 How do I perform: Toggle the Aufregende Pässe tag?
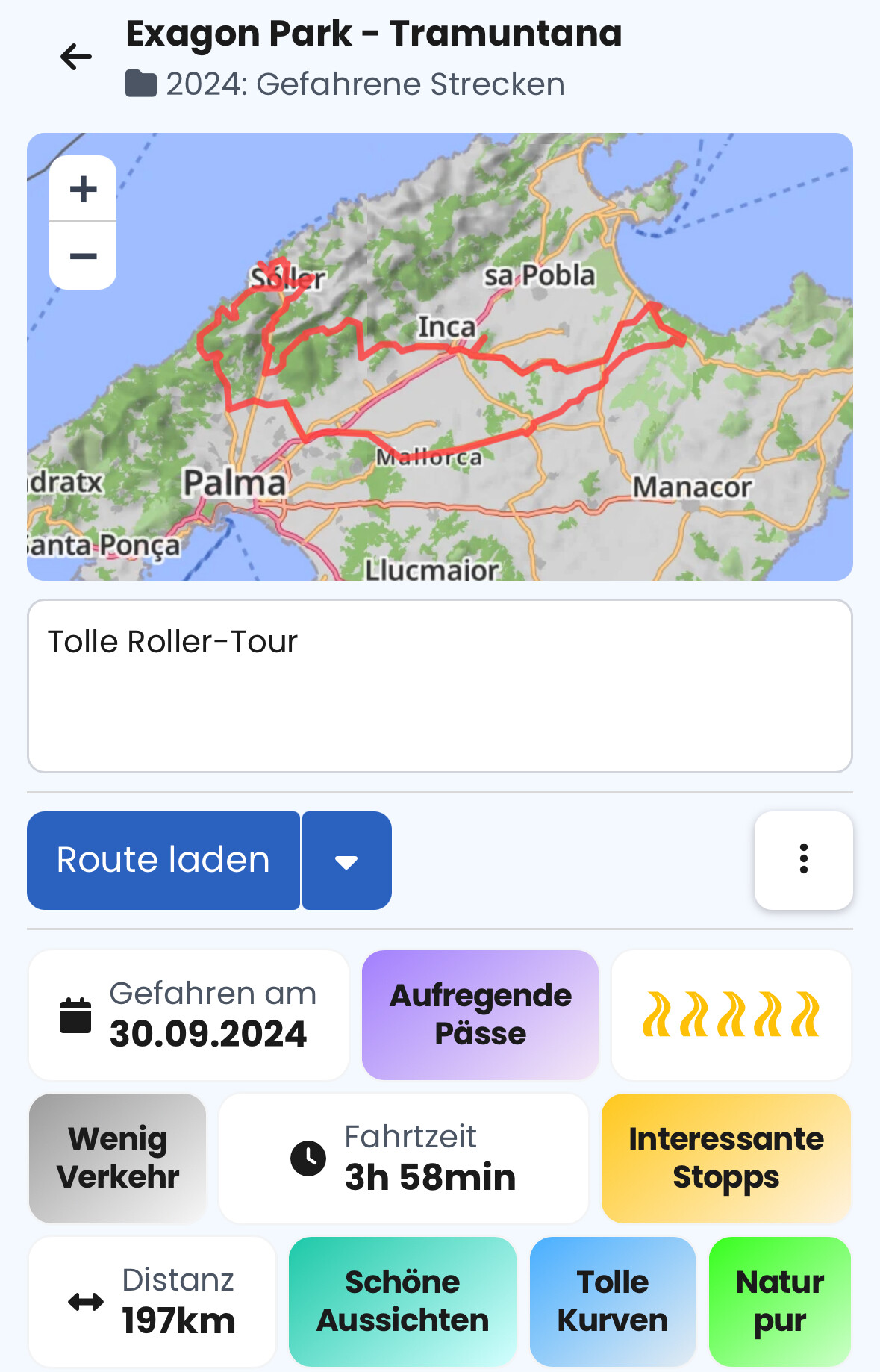(x=480, y=1014)
